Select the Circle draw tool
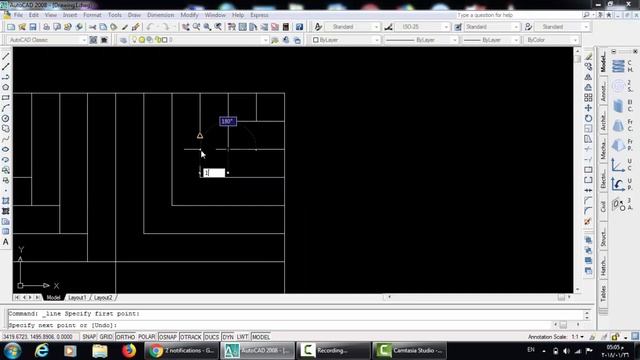Image resolution: width=640 pixels, height=360 pixels. pyautogui.click(x=6, y=118)
